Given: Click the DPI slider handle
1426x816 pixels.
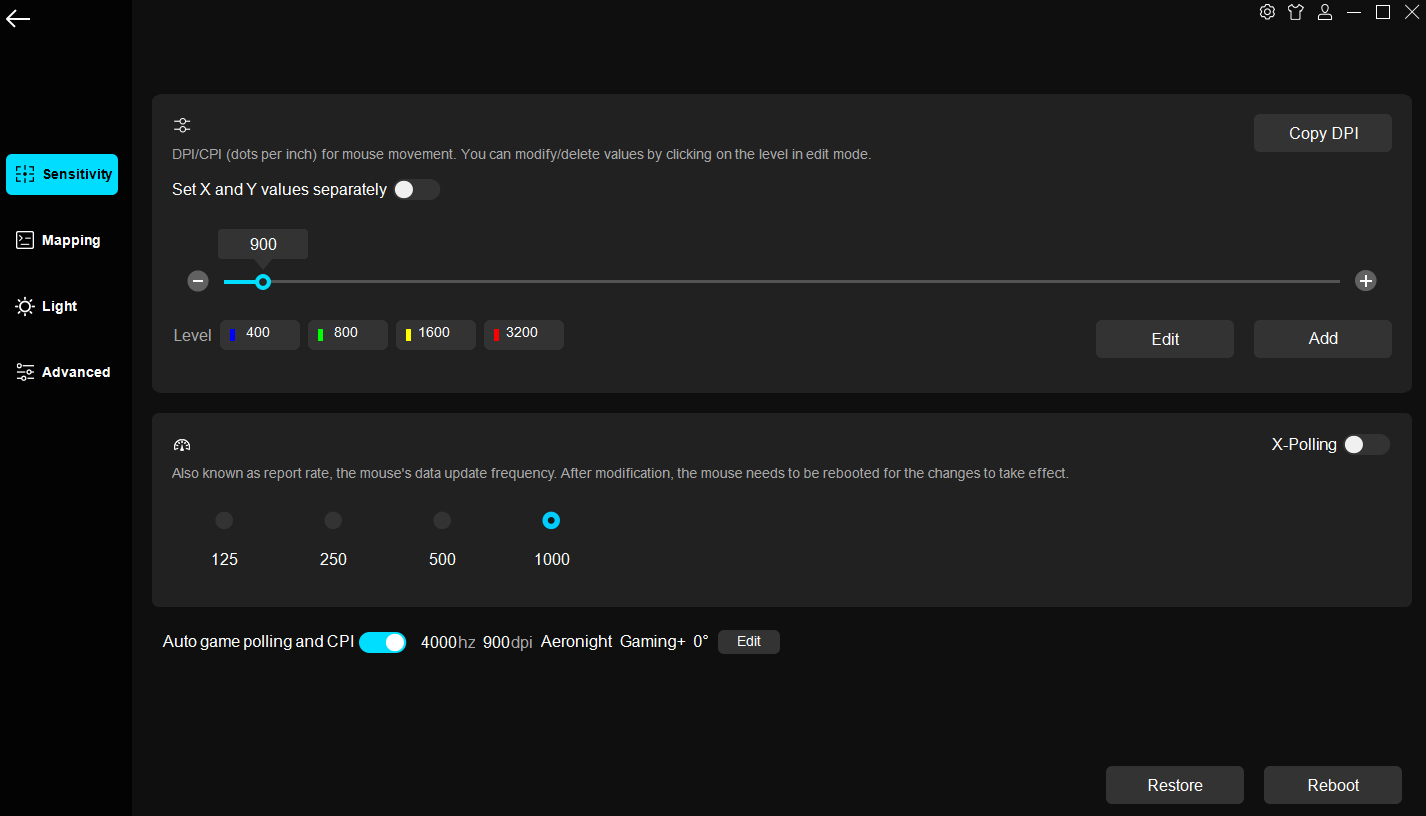Looking at the screenshot, I should click(263, 282).
